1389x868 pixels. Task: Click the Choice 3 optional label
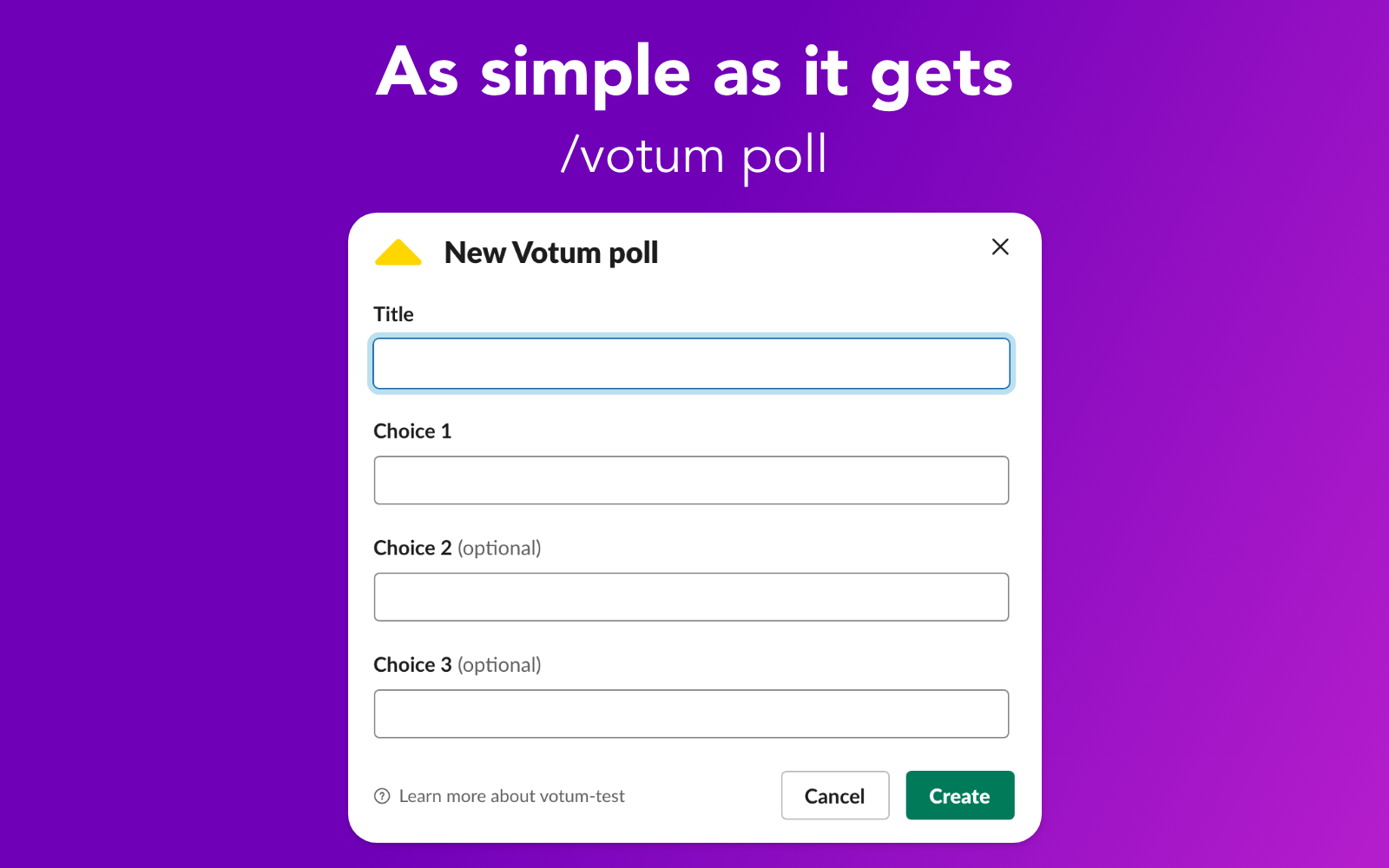pyautogui.click(x=457, y=665)
